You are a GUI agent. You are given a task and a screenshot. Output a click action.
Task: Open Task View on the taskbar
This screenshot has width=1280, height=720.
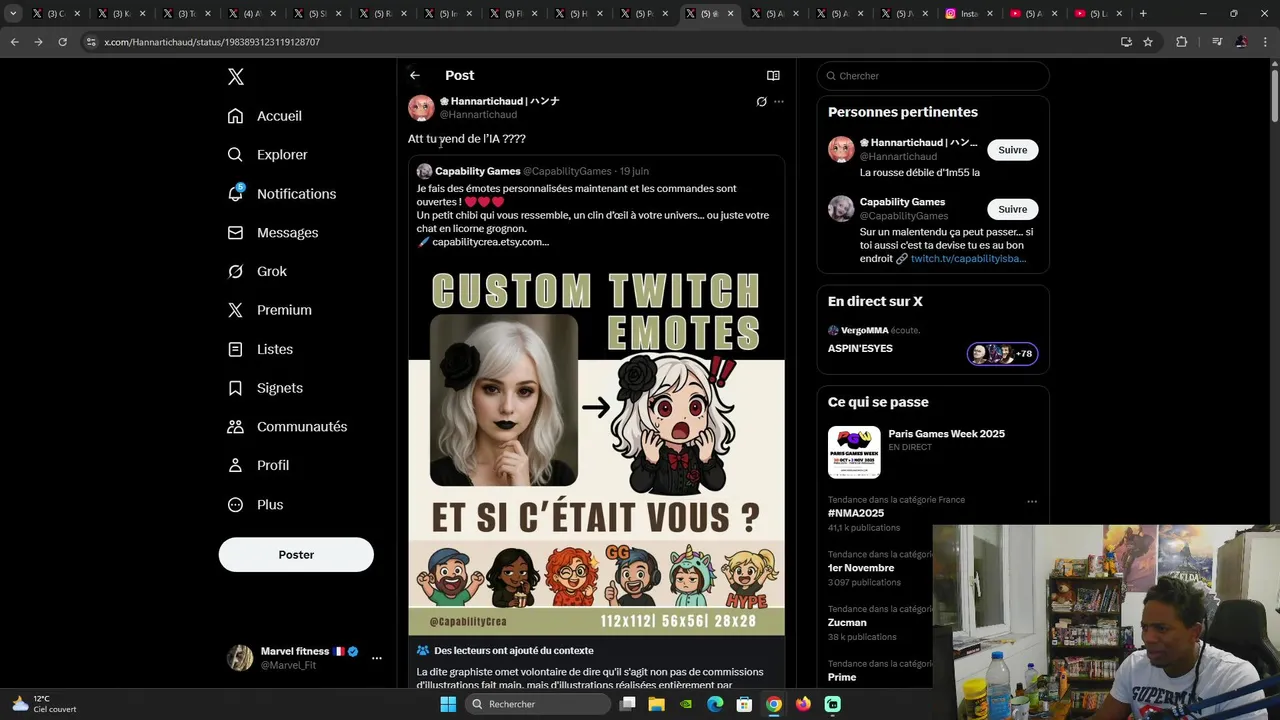pos(627,704)
